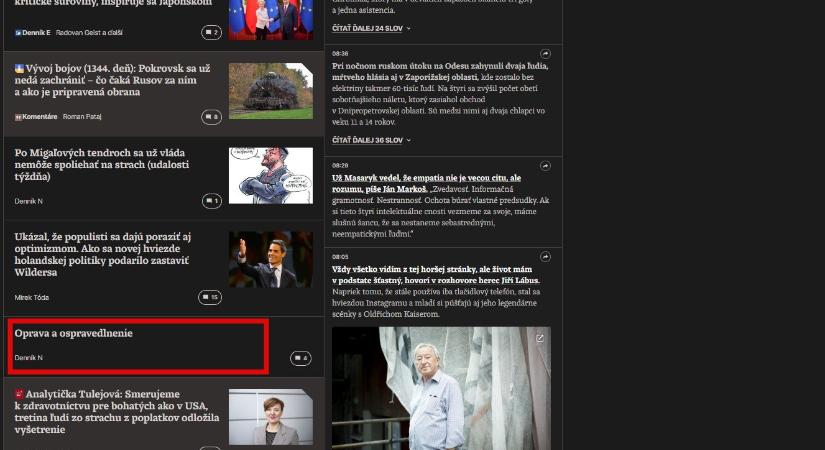The image size is (825, 450).
Task: Open the article about populists and Wilders
Action: (103, 254)
